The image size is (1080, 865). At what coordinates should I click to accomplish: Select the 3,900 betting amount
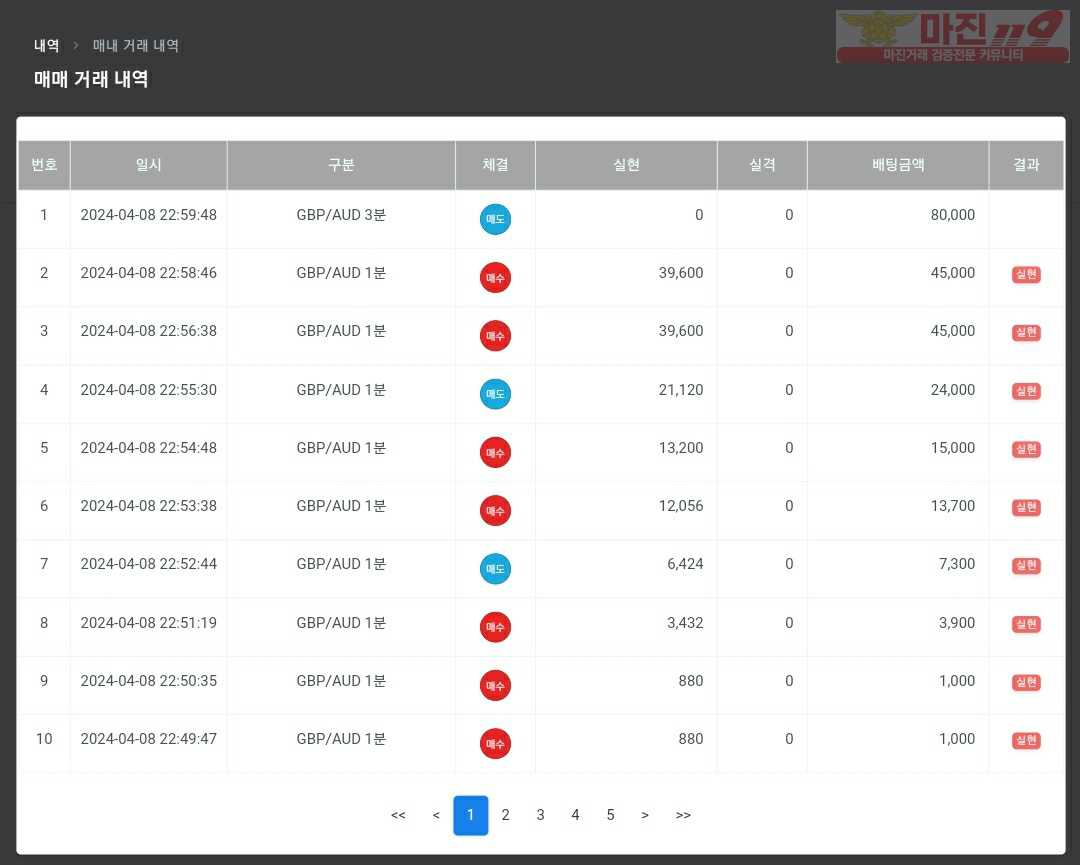[x=957, y=623]
